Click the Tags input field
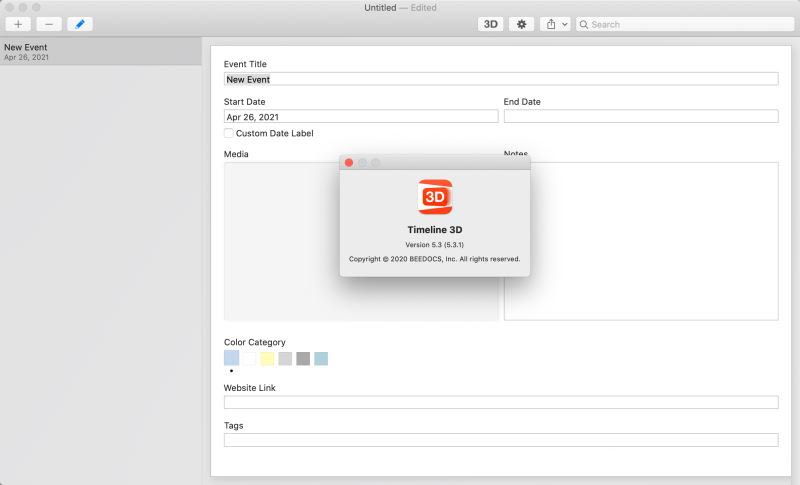The width and height of the screenshot is (800, 485). 501,440
